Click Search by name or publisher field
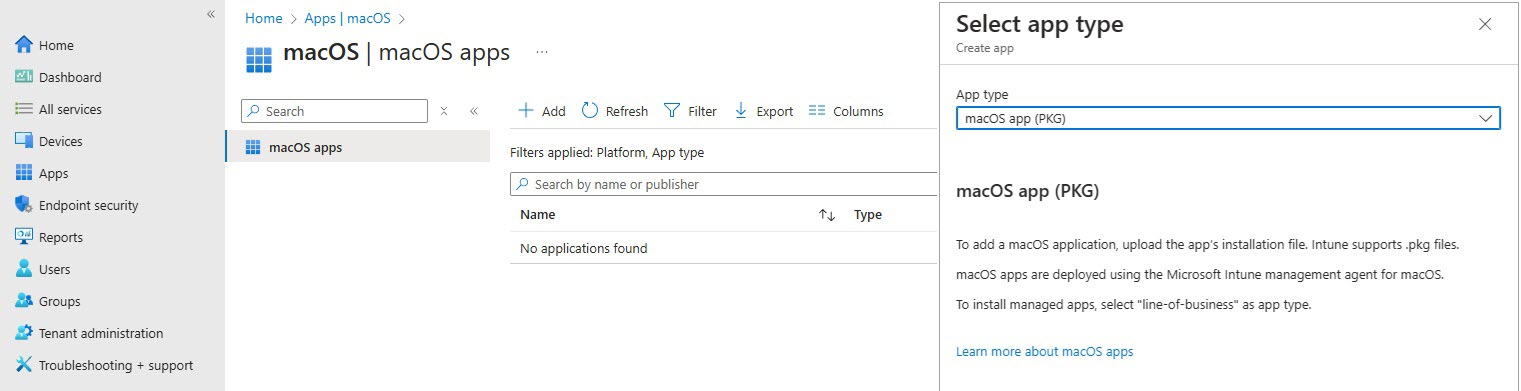The height and width of the screenshot is (391, 1521). click(x=723, y=184)
